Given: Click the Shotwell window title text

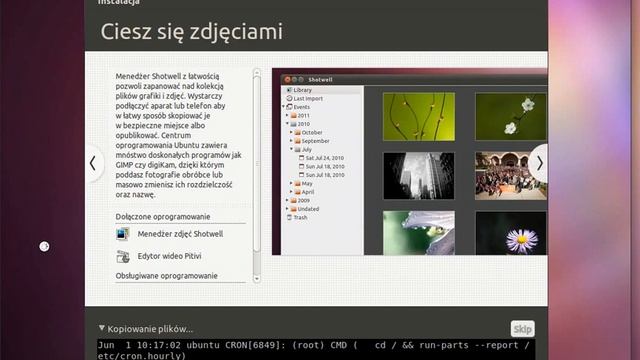Looking at the screenshot, I should pyautogui.click(x=320, y=80).
